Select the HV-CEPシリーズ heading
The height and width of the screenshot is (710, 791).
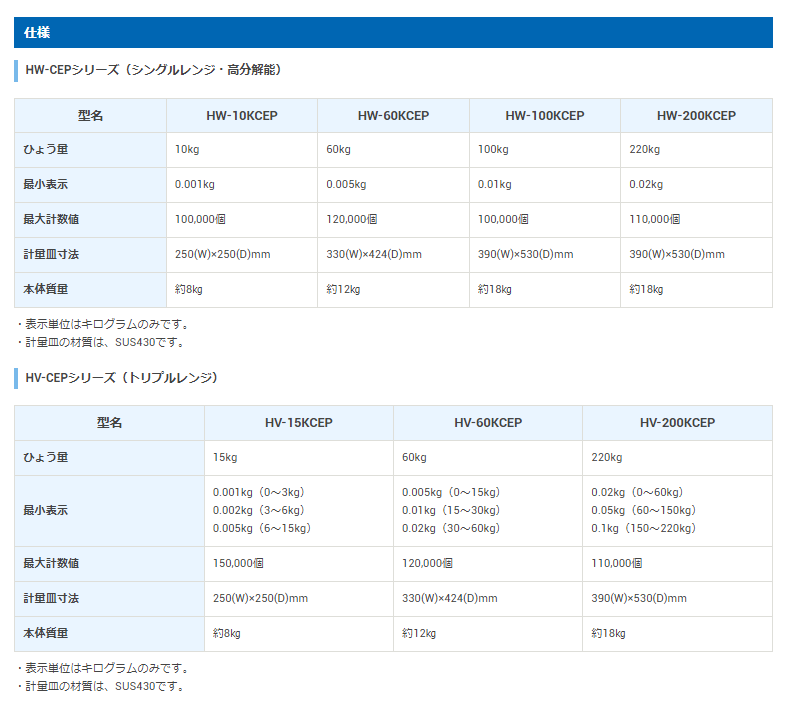click(x=121, y=377)
